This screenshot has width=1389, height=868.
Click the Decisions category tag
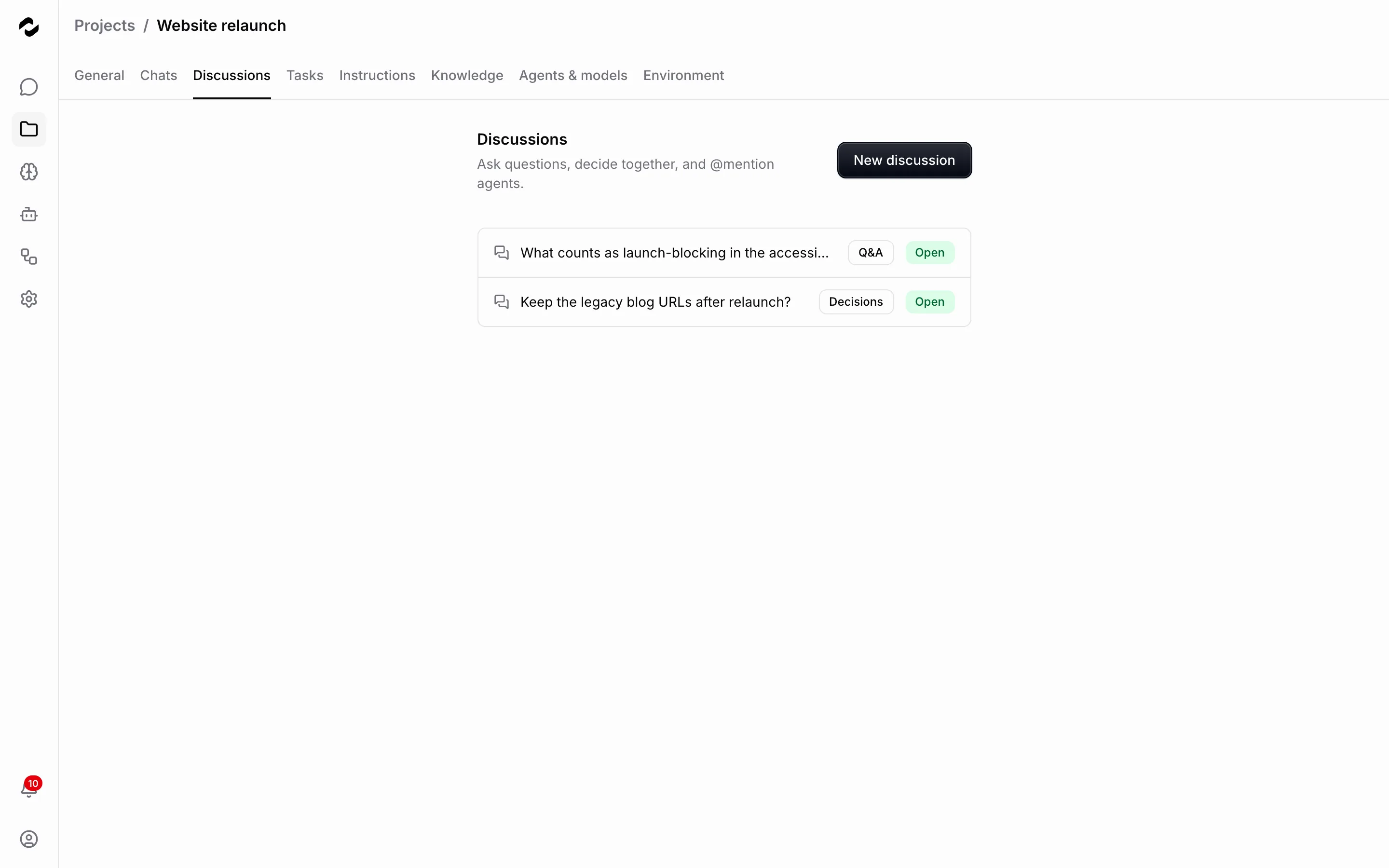tap(856, 302)
